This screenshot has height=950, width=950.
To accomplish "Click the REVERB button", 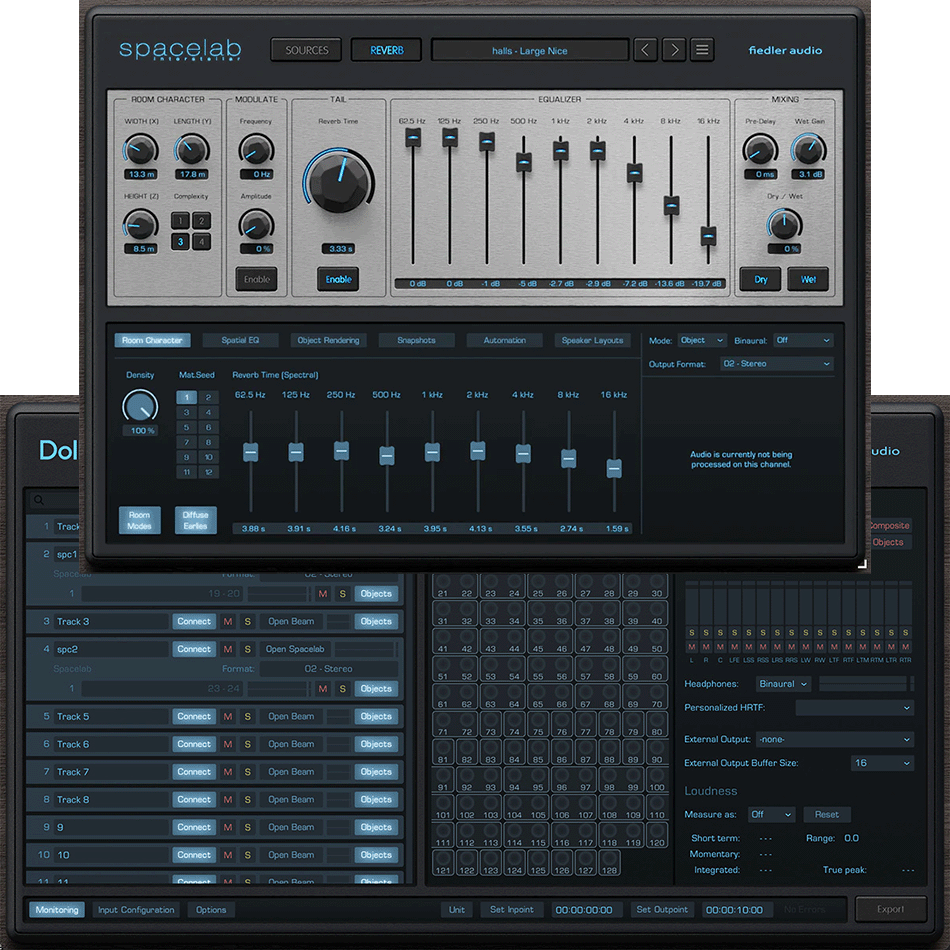I will 387,50.
